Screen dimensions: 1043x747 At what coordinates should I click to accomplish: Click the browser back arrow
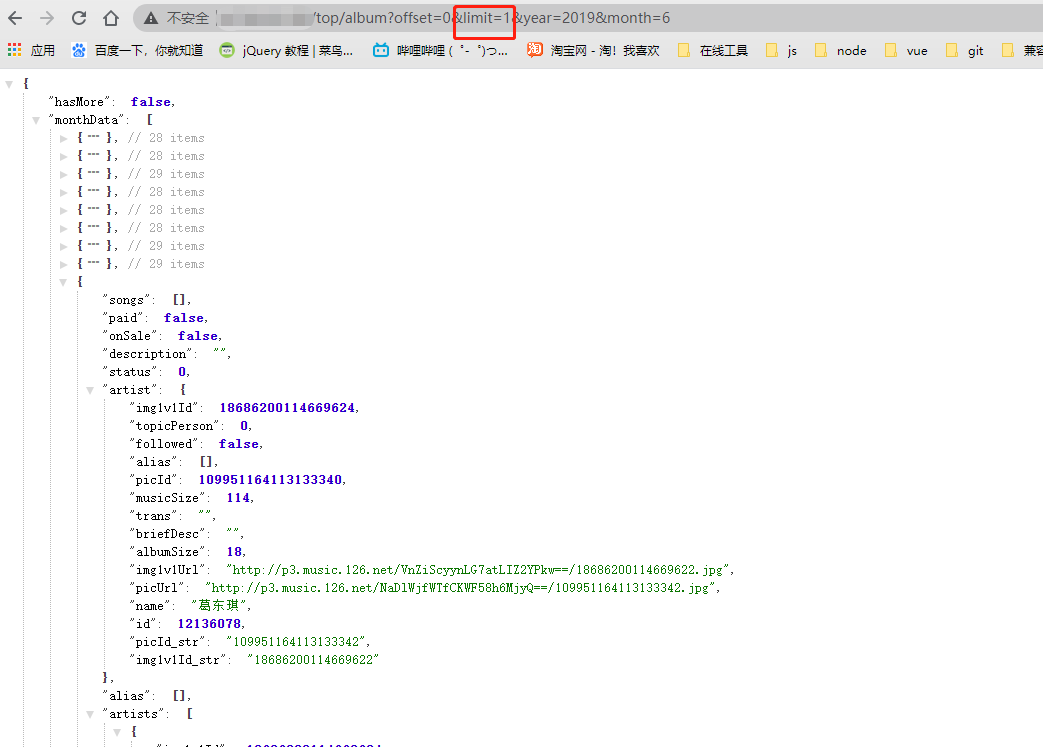click(14, 17)
